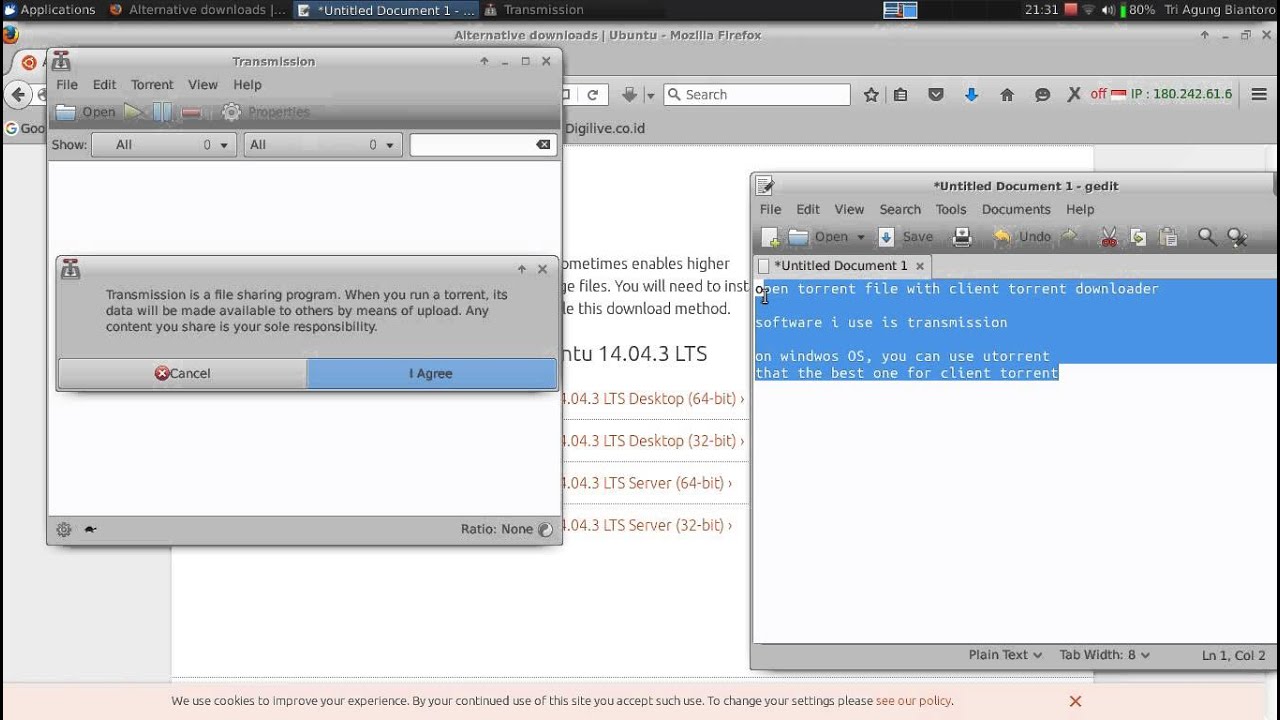This screenshot has height=720, width=1280.
Task: Create new document in gedit toolbar
Action: pyautogui.click(x=770, y=237)
